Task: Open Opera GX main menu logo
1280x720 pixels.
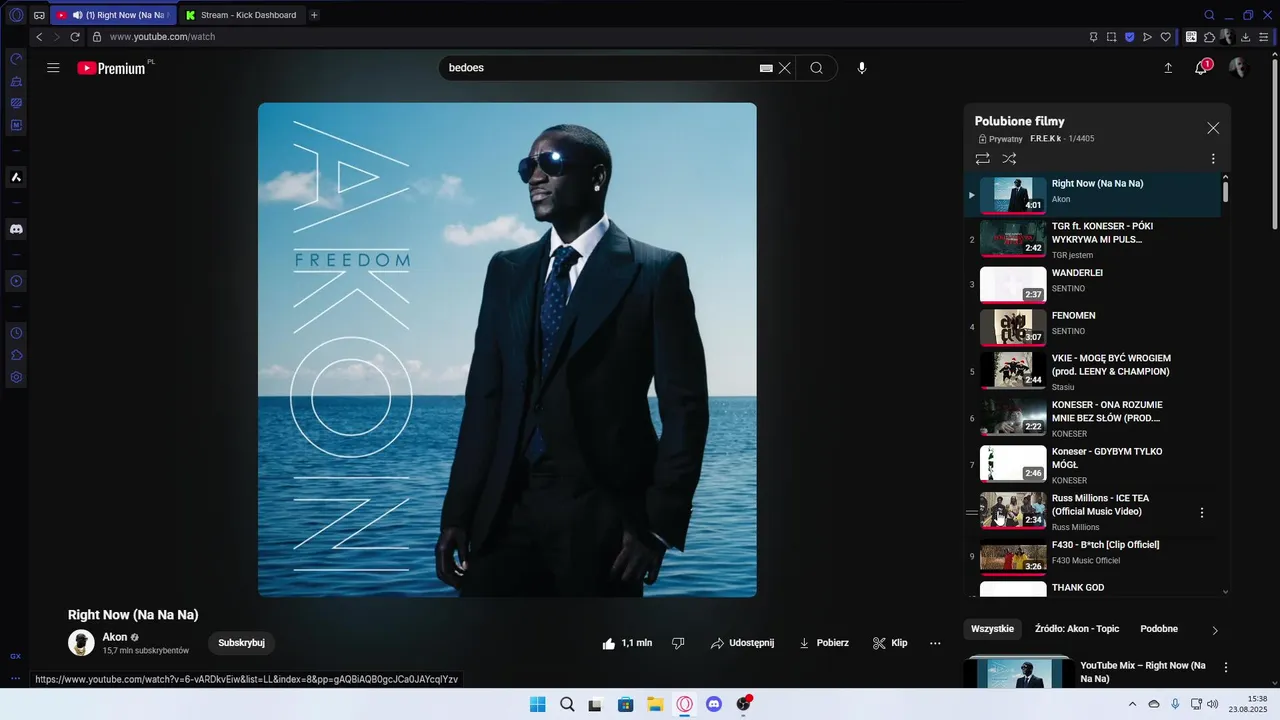Action: click(16, 15)
